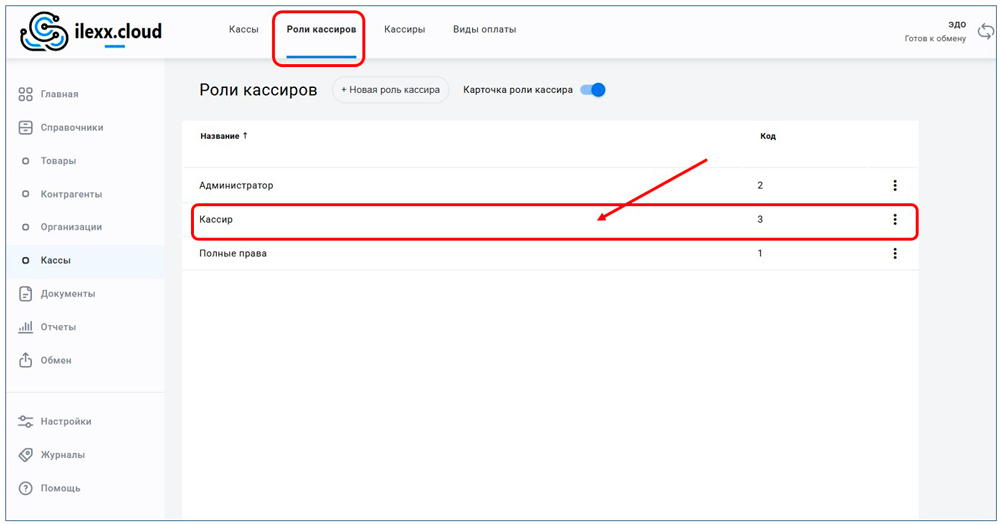
Task: Open the Документы icon in sidebar
Action: point(26,294)
